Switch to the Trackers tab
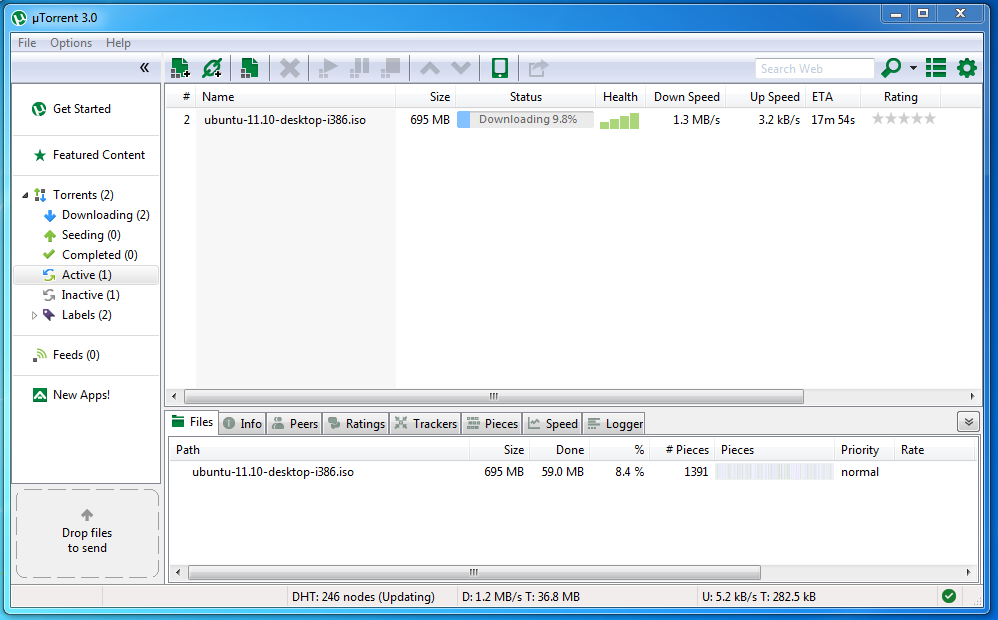Screen dimensions: 998x620 tap(425, 423)
